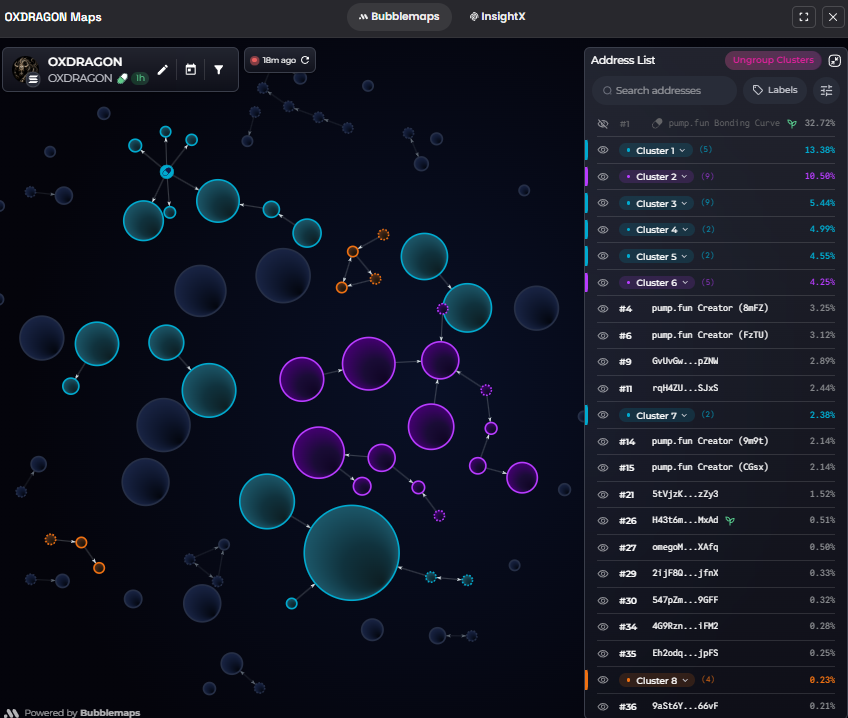The image size is (848, 718).
Task: Open the Labels button
Action: [x=775, y=90]
